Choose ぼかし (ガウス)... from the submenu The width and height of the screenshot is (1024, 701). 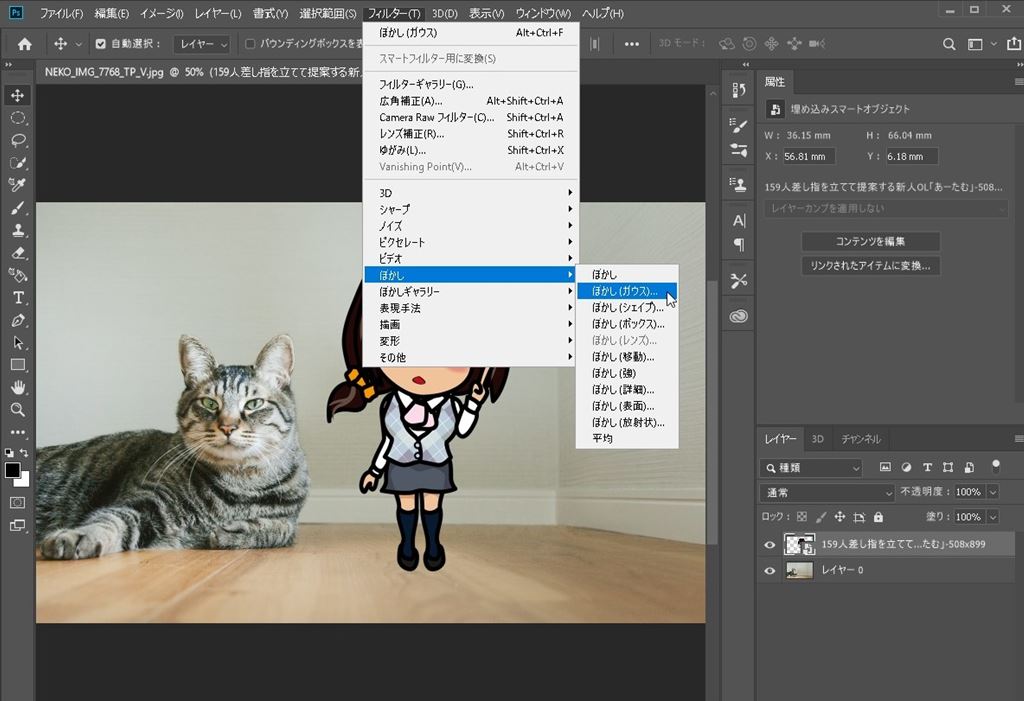(625, 291)
